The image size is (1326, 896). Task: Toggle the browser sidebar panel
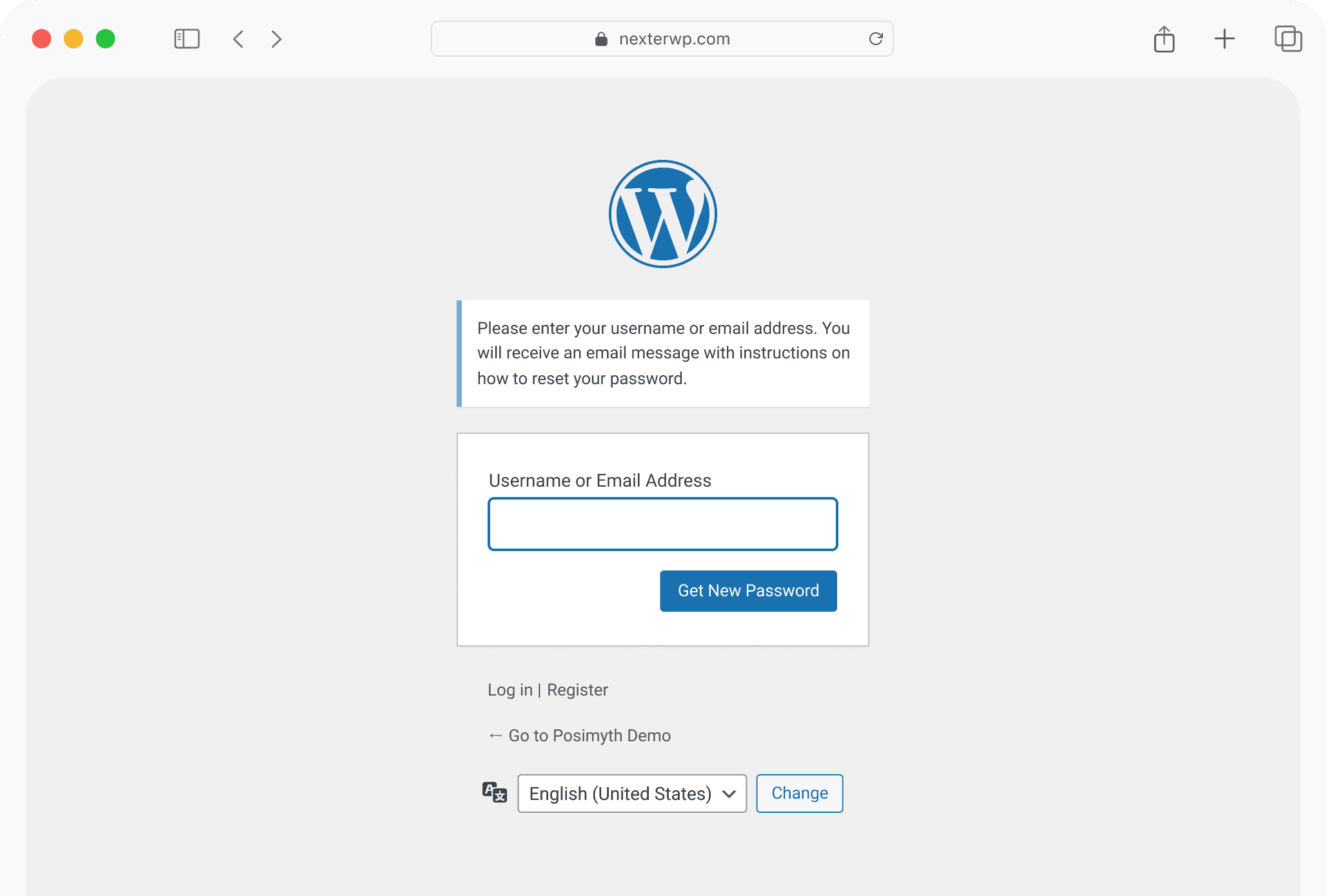coord(186,39)
